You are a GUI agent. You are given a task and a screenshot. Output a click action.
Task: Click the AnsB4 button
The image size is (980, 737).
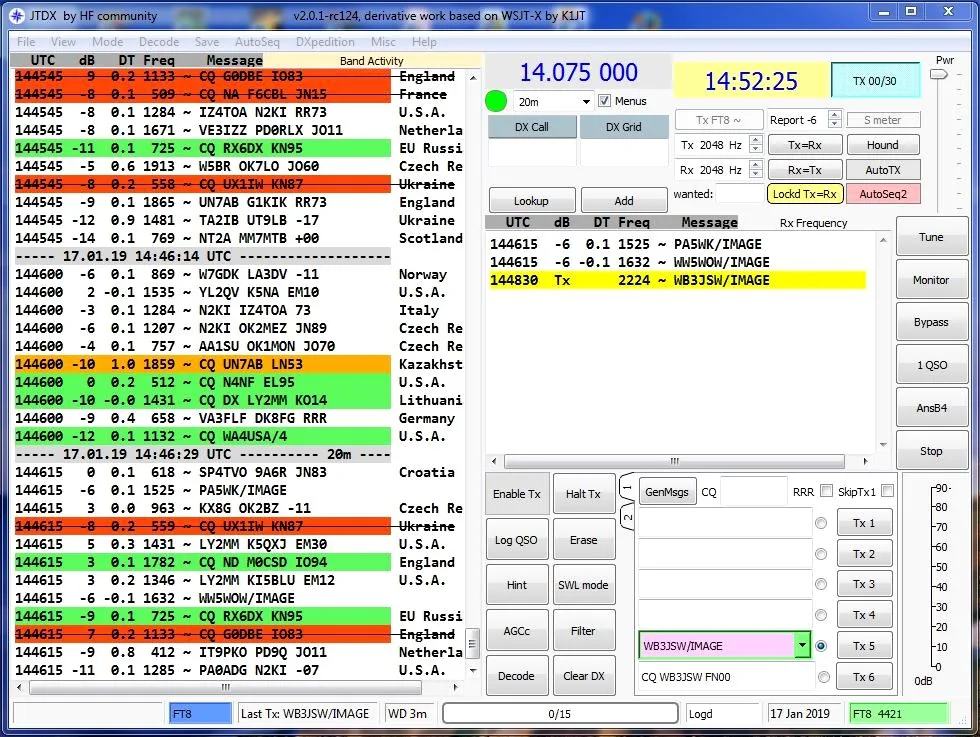point(931,408)
